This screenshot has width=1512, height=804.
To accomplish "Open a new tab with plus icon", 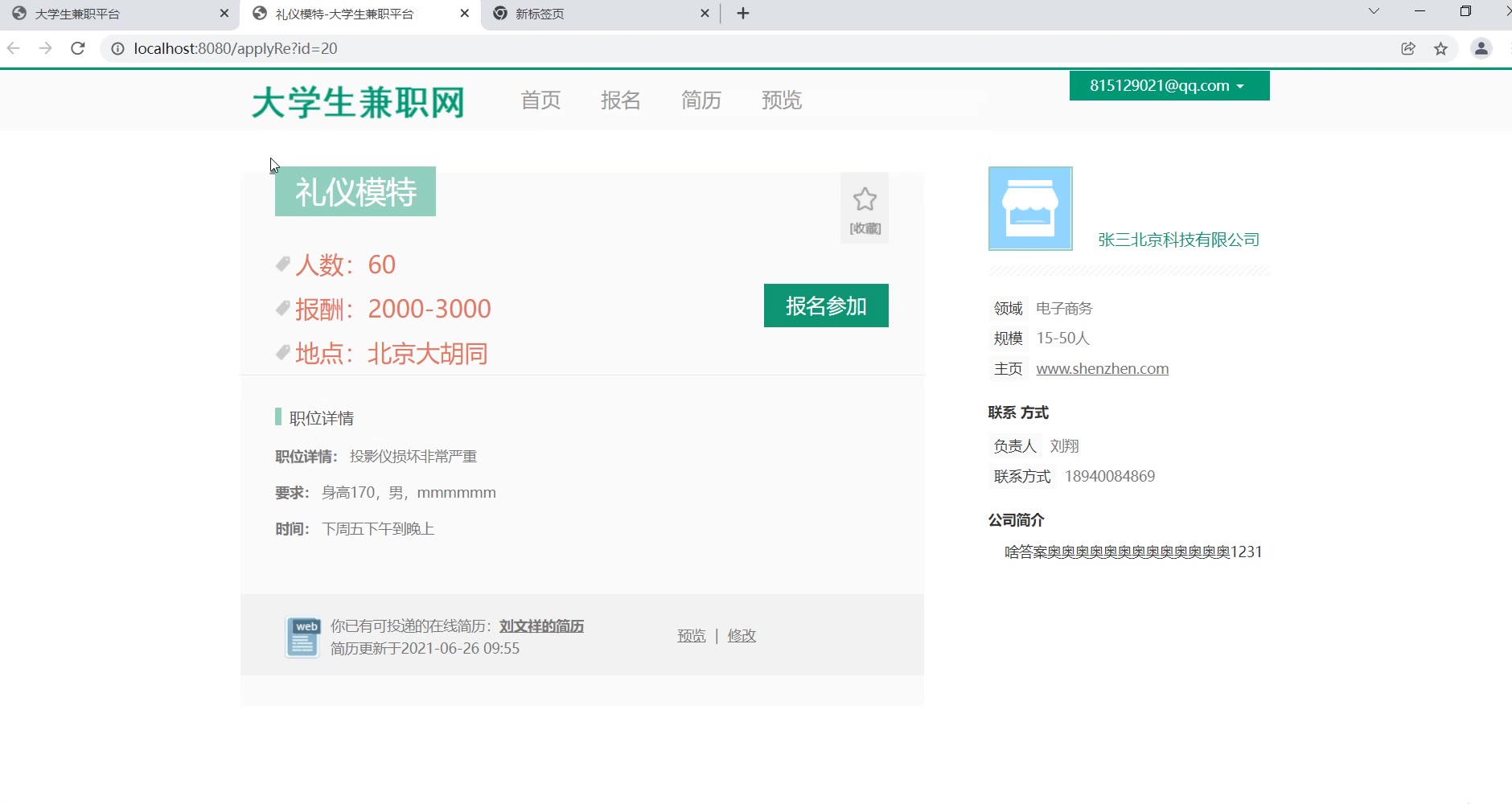I will click(742, 14).
